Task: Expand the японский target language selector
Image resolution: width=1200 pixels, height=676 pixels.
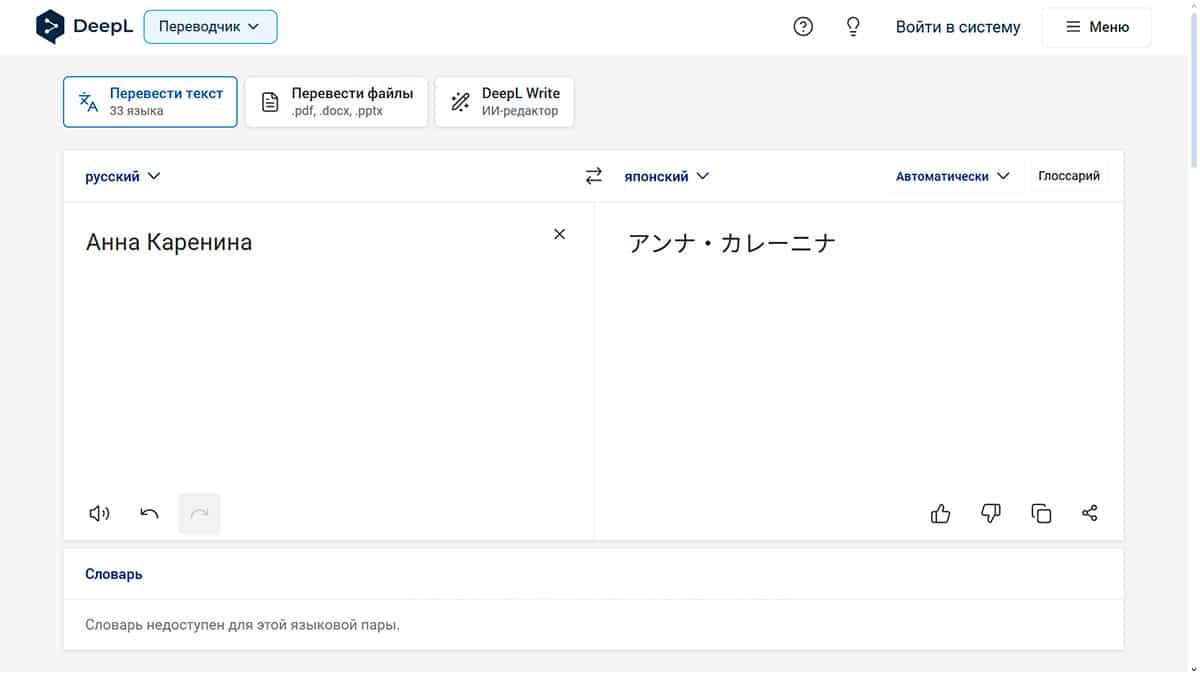Action: point(666,176)
